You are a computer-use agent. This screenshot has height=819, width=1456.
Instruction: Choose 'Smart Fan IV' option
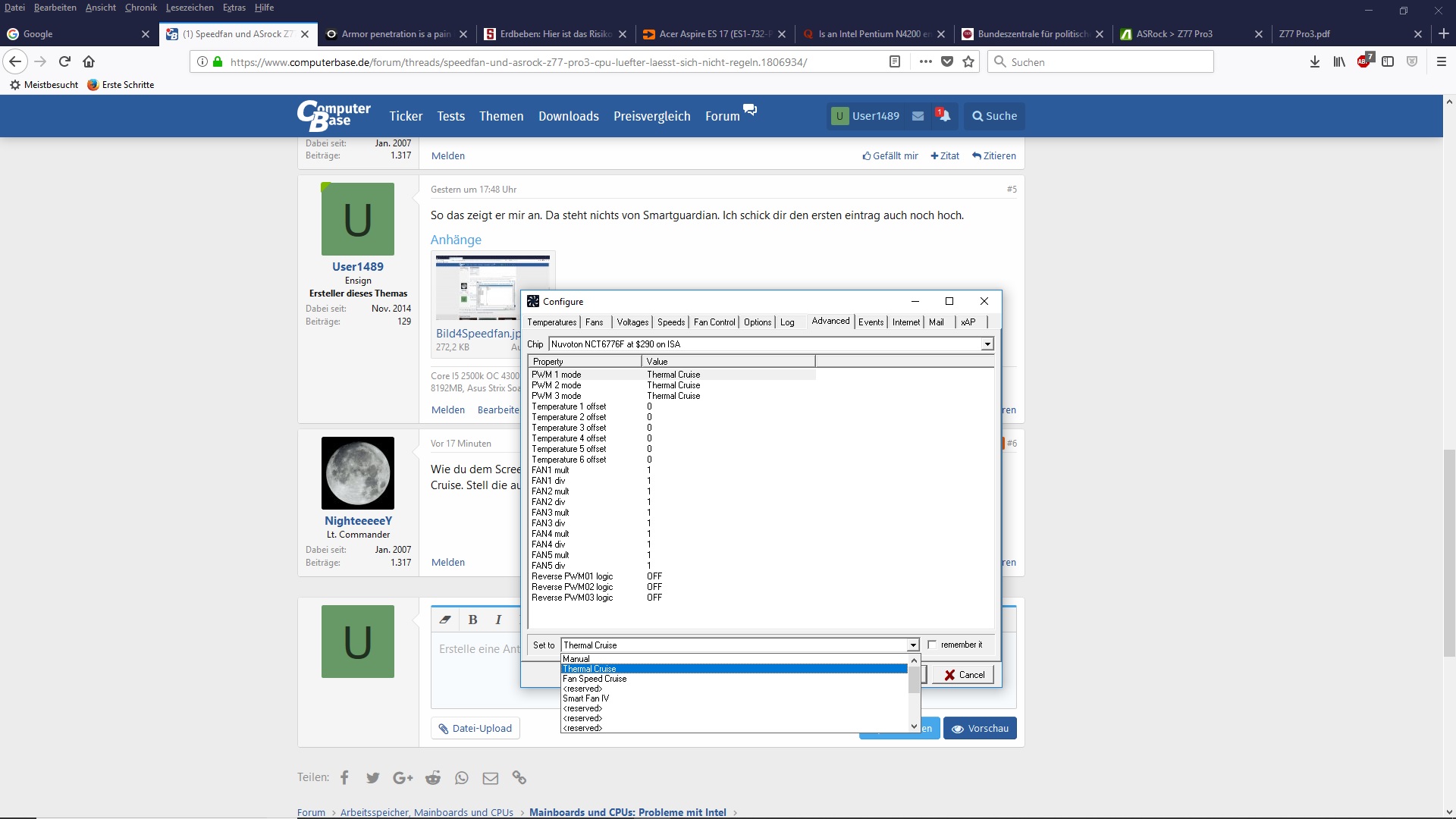[585, 698]
